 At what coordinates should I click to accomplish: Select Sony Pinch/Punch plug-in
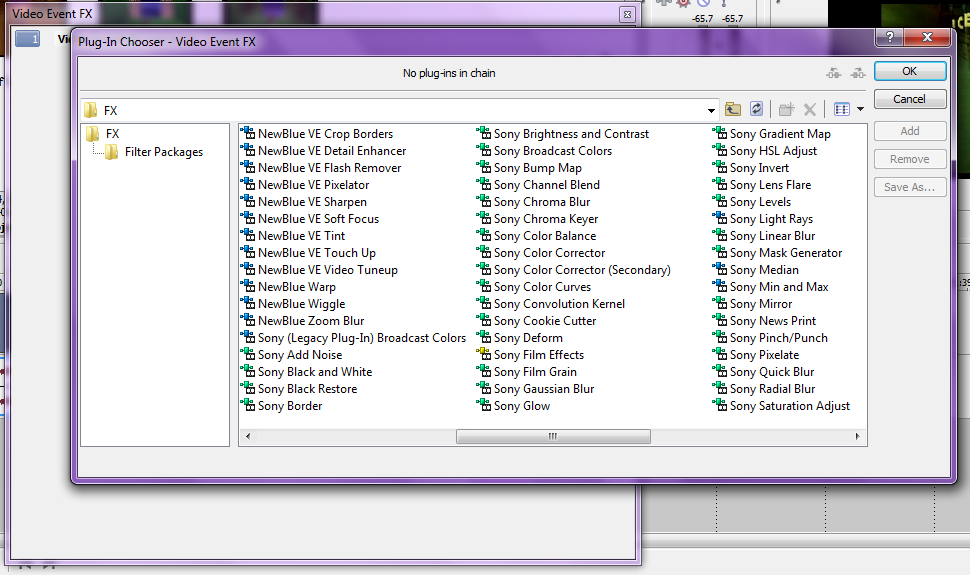(771, 338)
